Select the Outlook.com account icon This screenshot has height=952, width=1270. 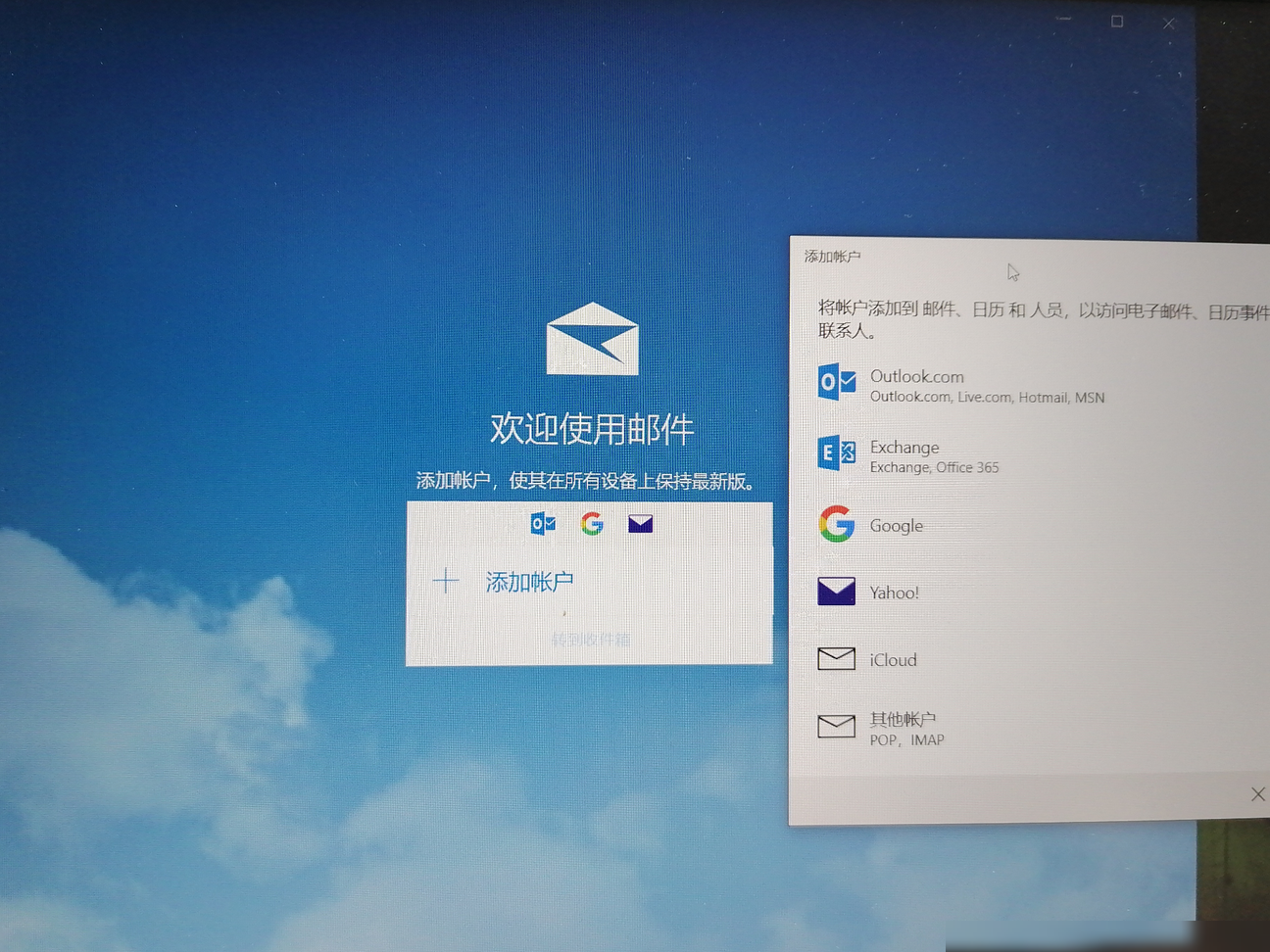coord(837,382)
